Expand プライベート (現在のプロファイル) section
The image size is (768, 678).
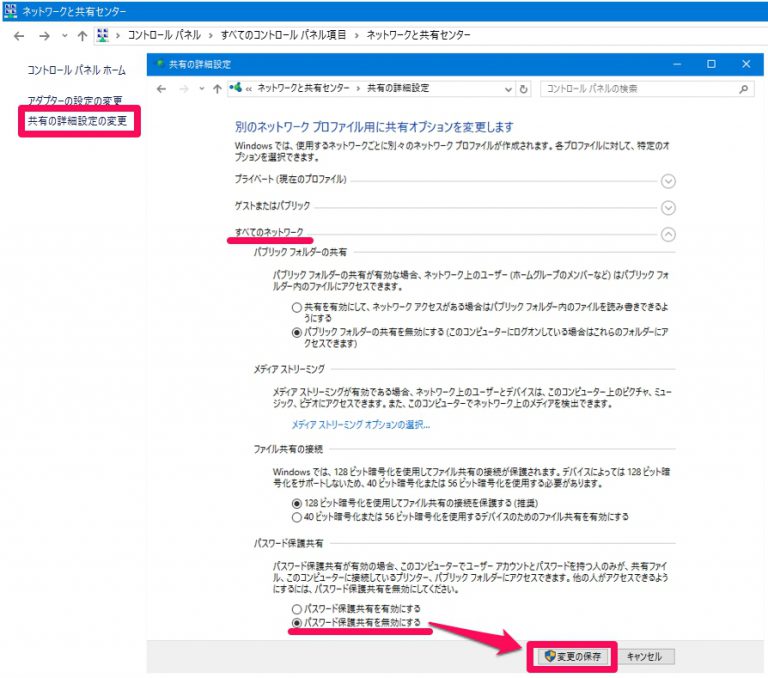[x=668, y=181]
